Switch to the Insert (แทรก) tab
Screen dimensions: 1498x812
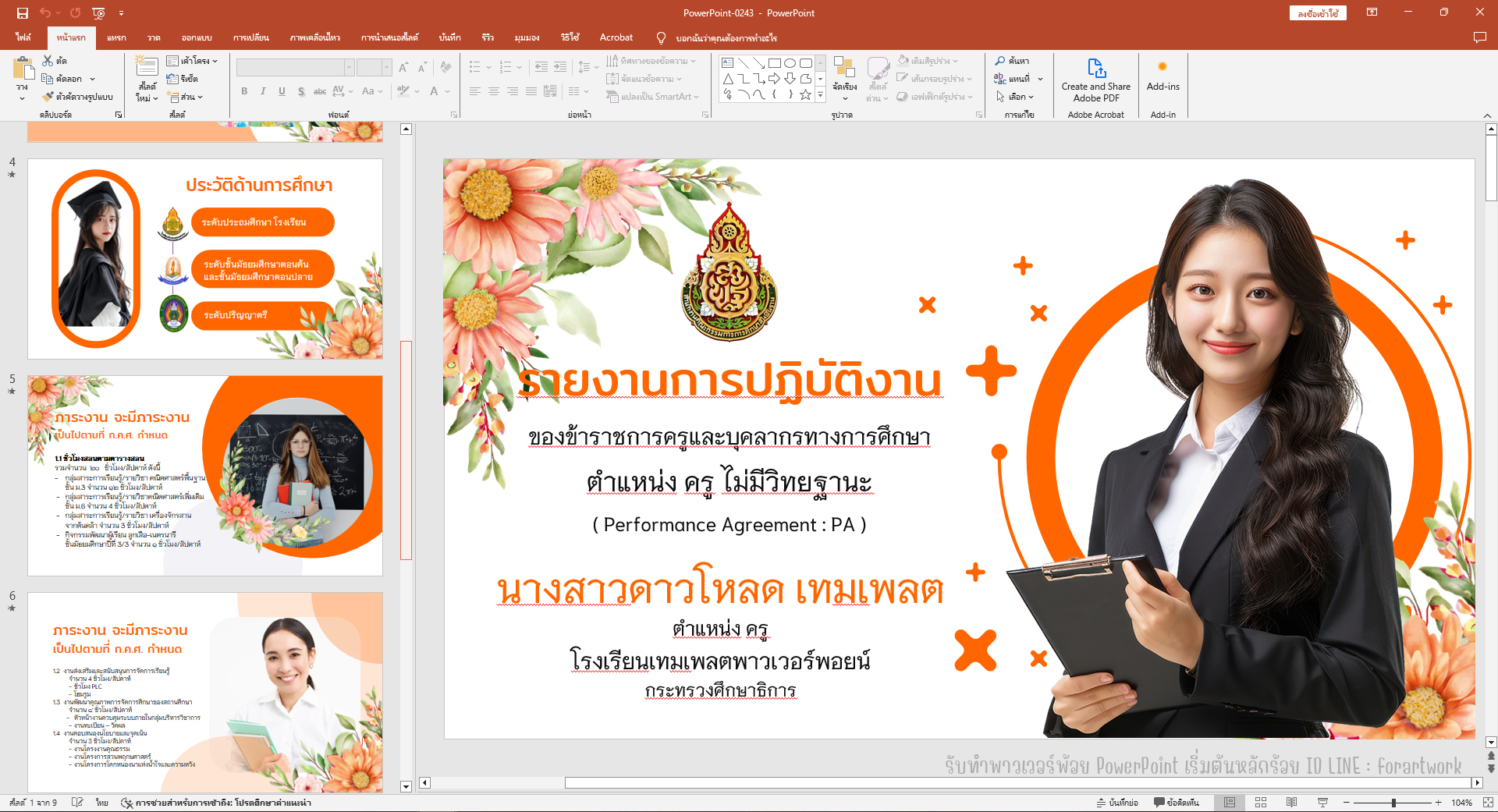(x=116, y=37)
